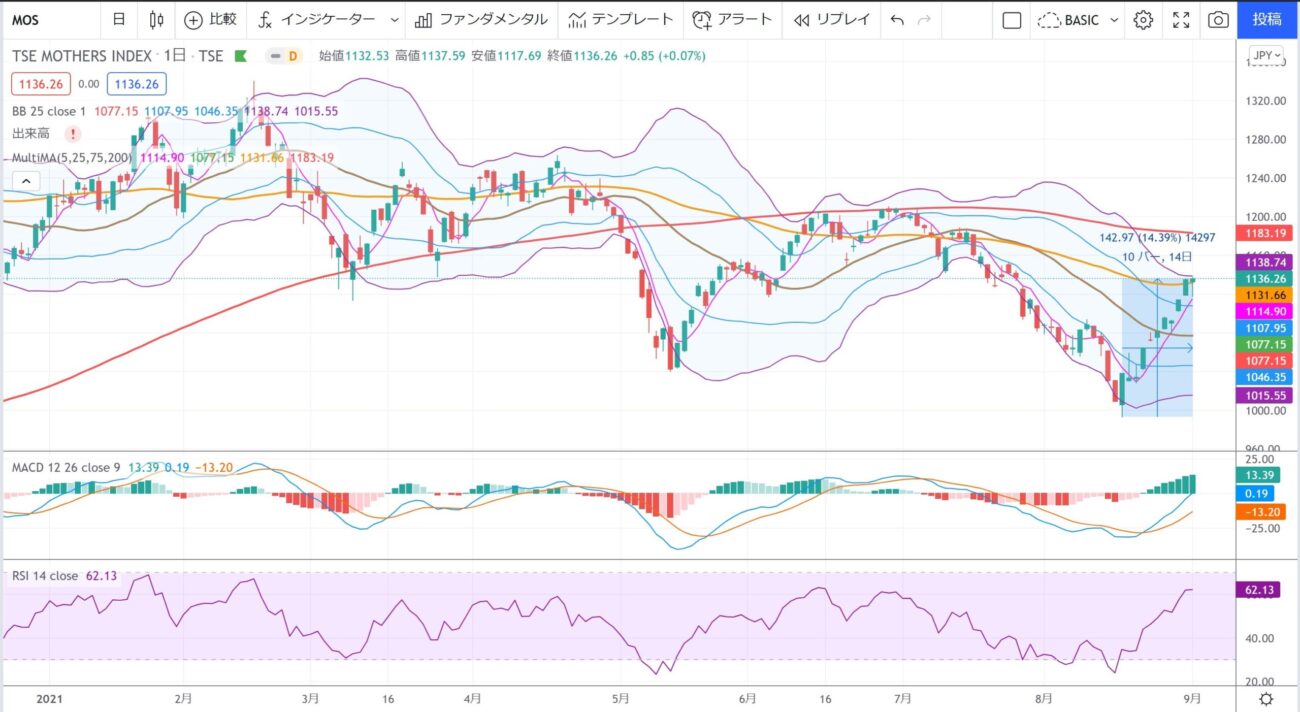Click the 1320.00 price scale label
This screenshot has height=712, width=1300.
coord(1266,101)
